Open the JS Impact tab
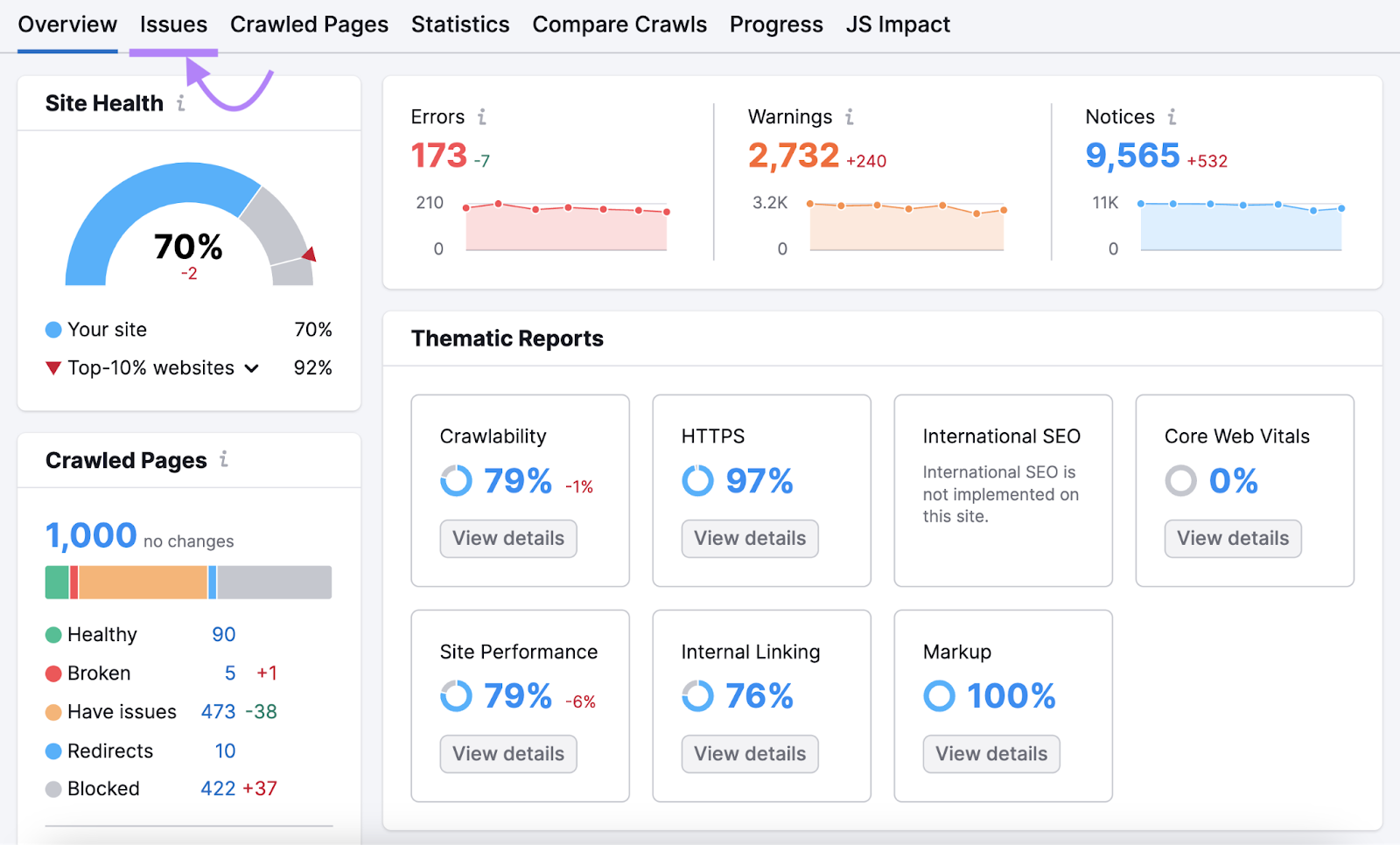Screen dimensions: 1400x845 (897, 24)
